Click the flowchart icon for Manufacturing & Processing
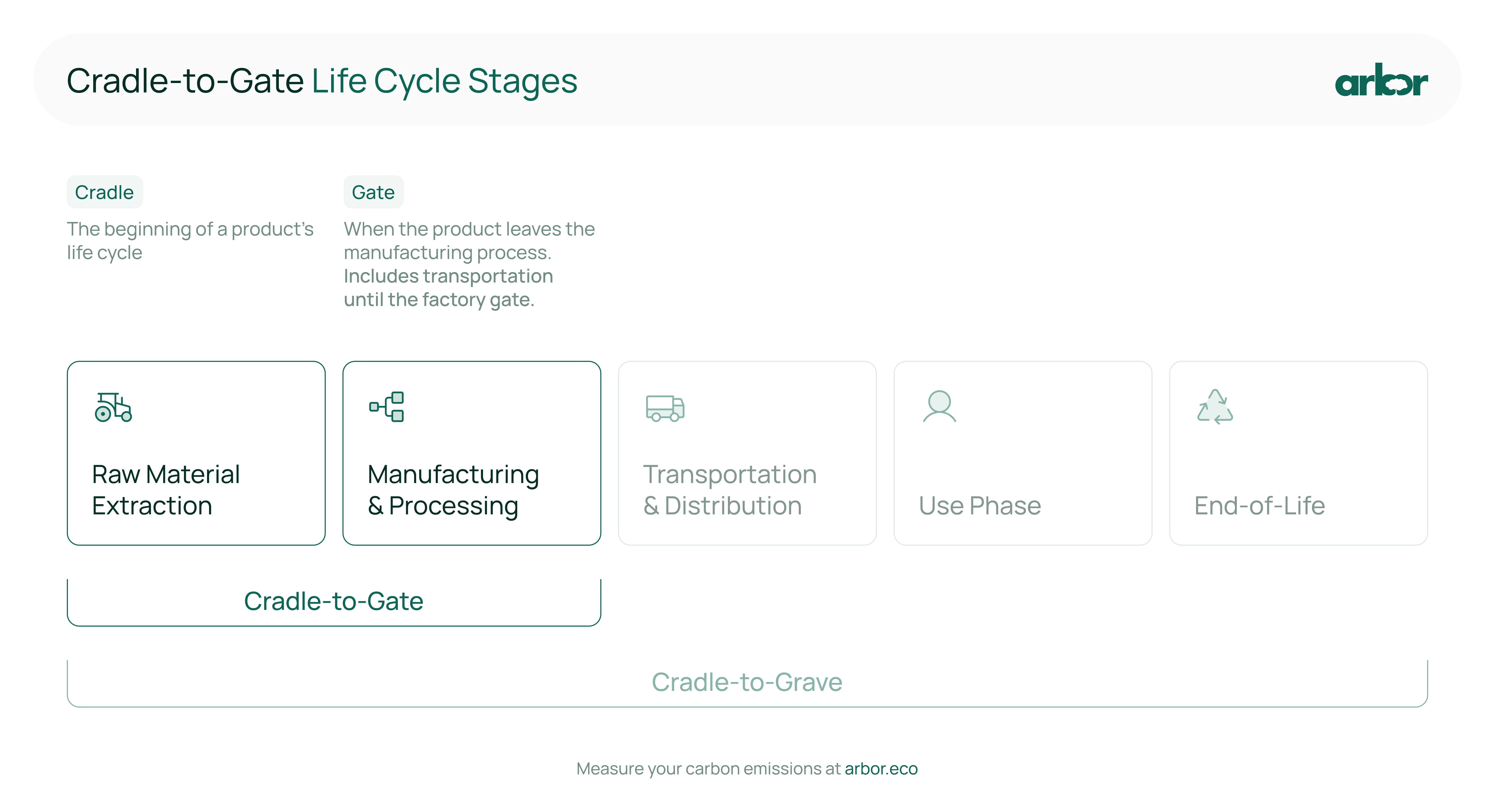Viewport: 1495px width, 812px height. point(386,406)
